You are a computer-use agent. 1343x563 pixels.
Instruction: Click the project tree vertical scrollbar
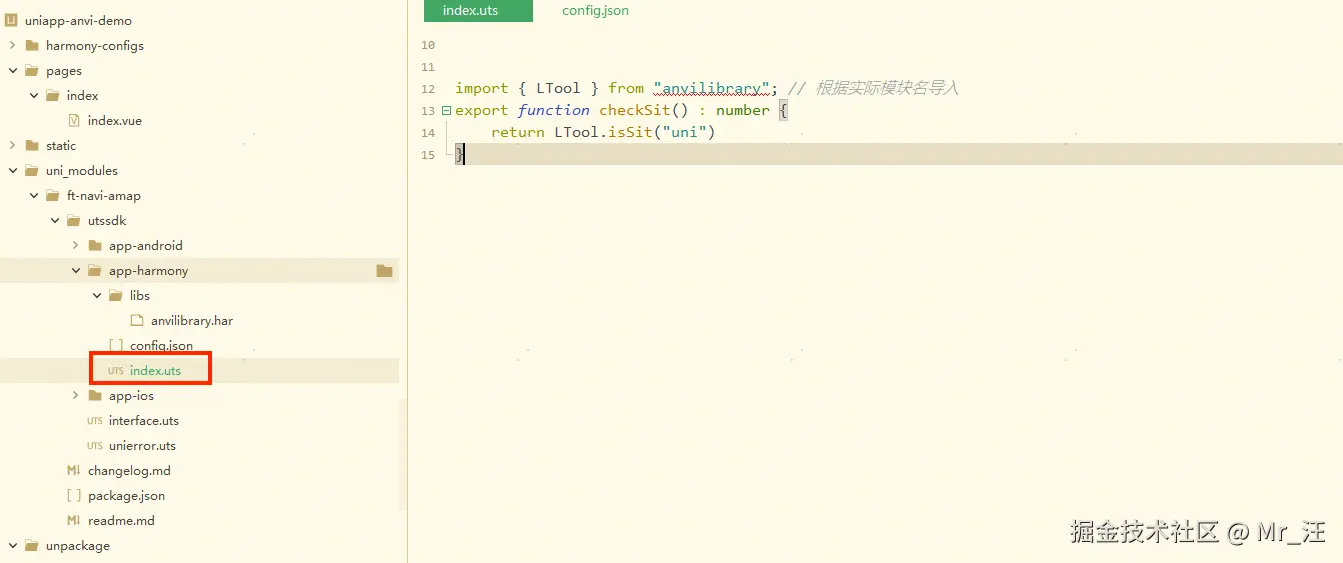pos(403,455)
